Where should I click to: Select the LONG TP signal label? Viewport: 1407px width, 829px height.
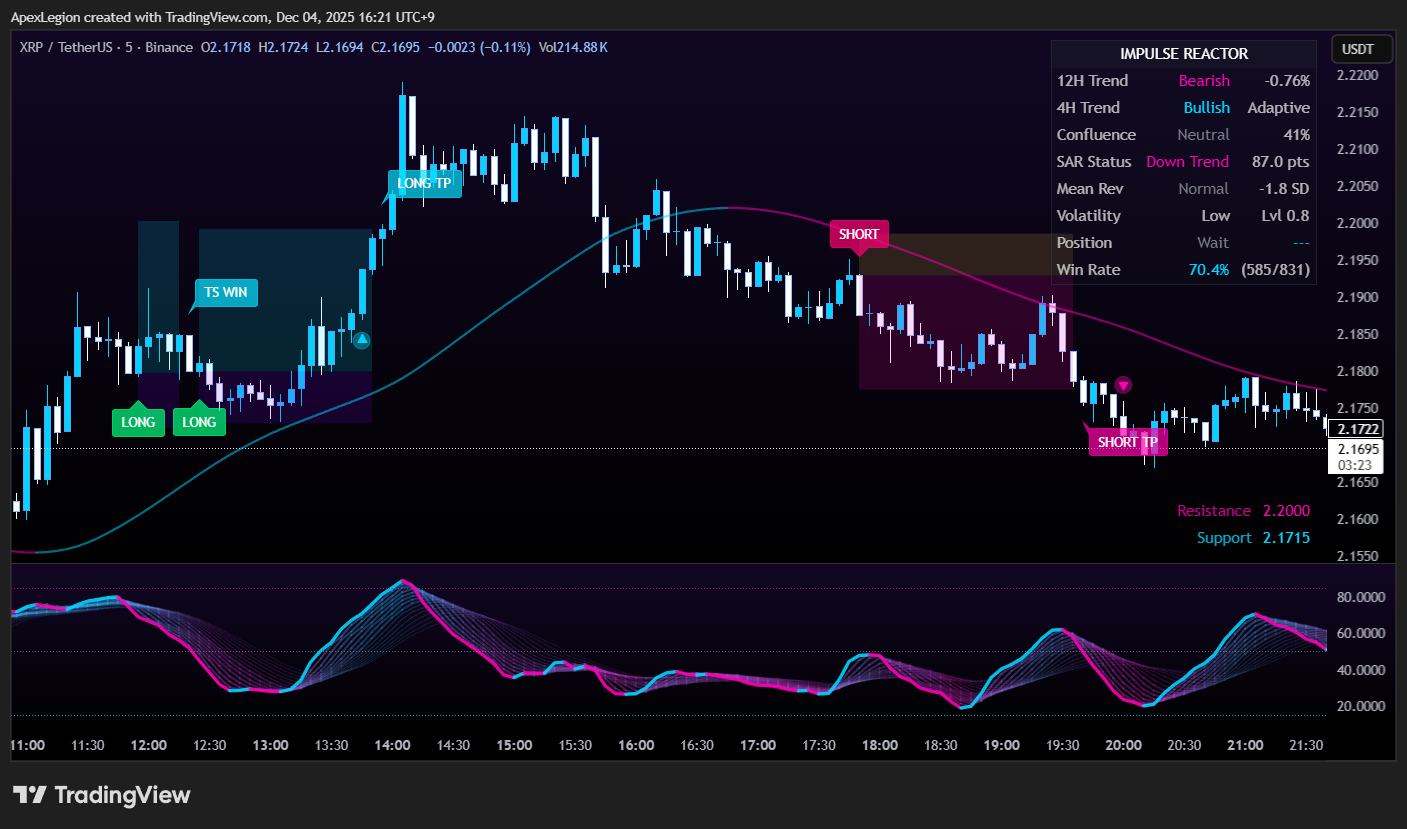click(424, 184)
